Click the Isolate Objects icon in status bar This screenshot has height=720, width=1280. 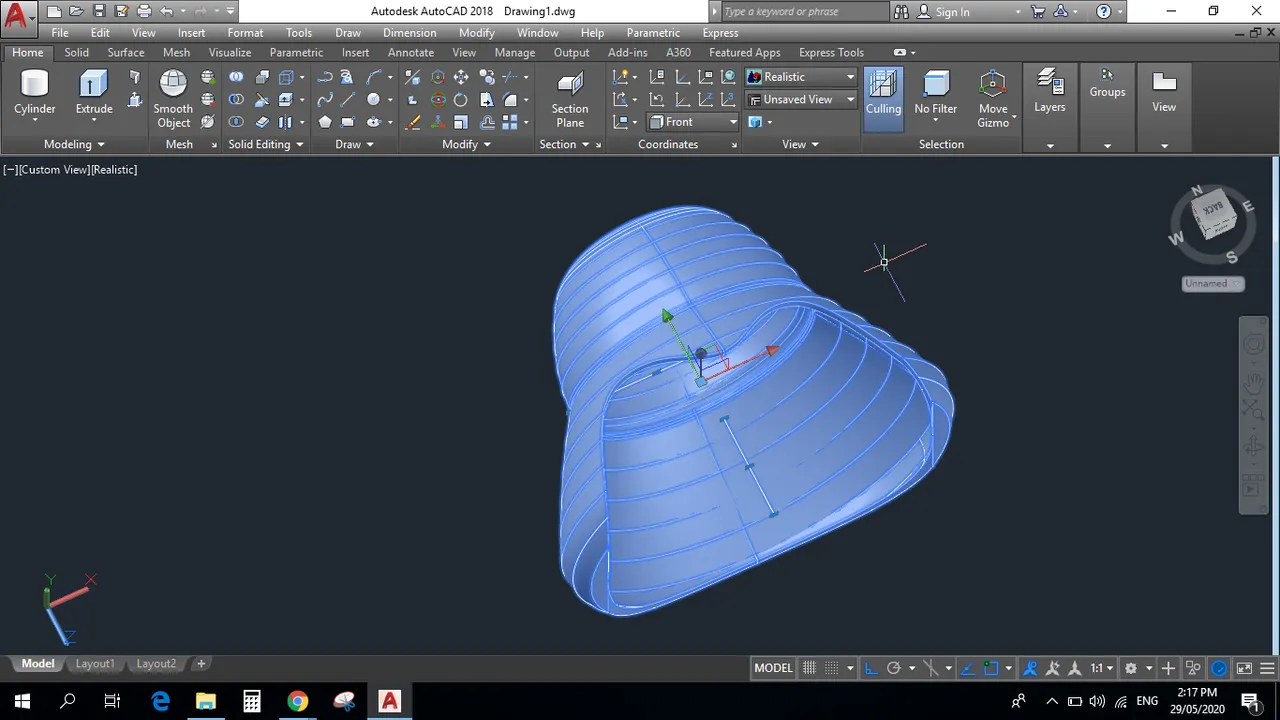pyautogui.click(x=1193, y=668)
